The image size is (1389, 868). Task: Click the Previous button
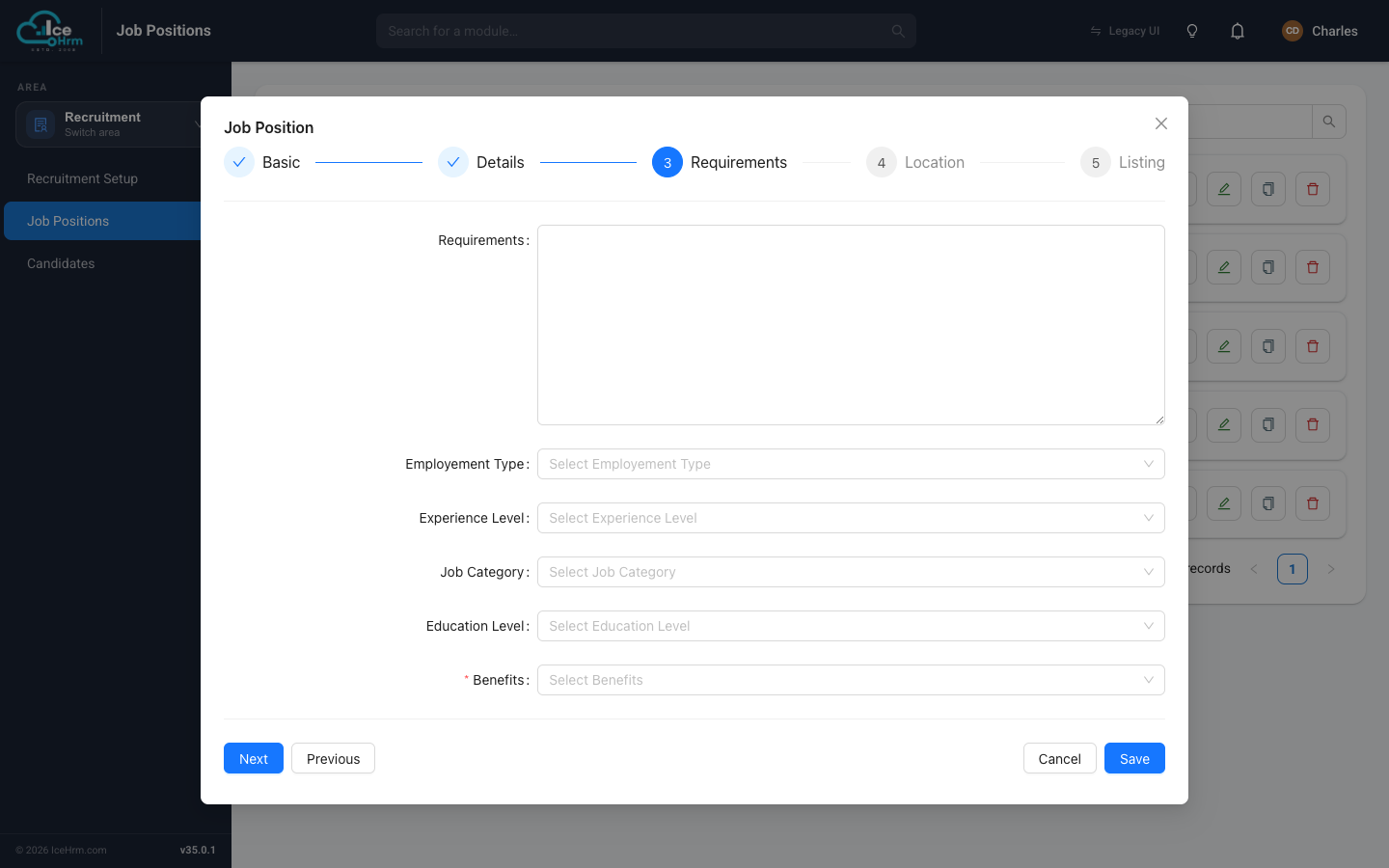click(333, 758)
